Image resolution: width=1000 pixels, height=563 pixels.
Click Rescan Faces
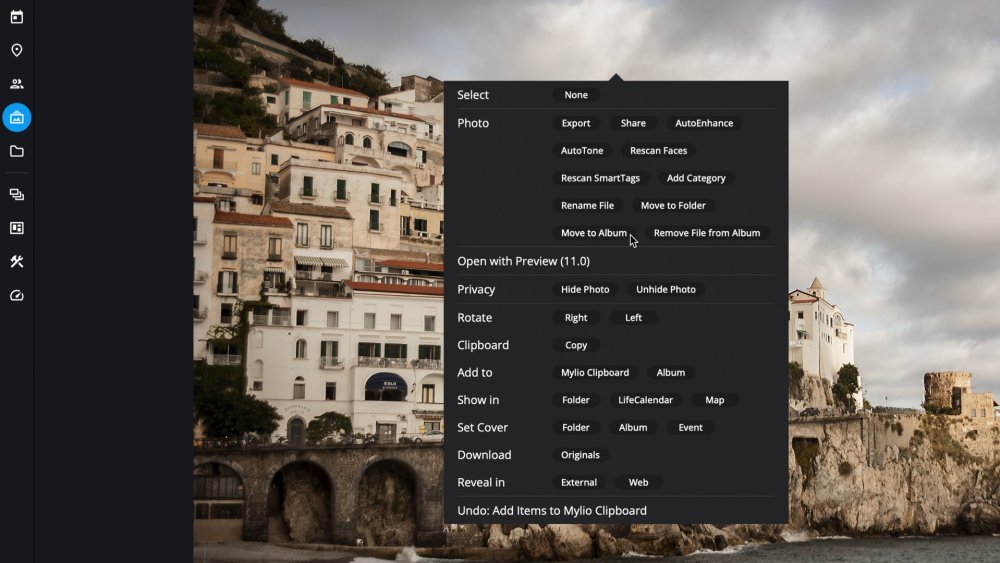tap(658, 150)
